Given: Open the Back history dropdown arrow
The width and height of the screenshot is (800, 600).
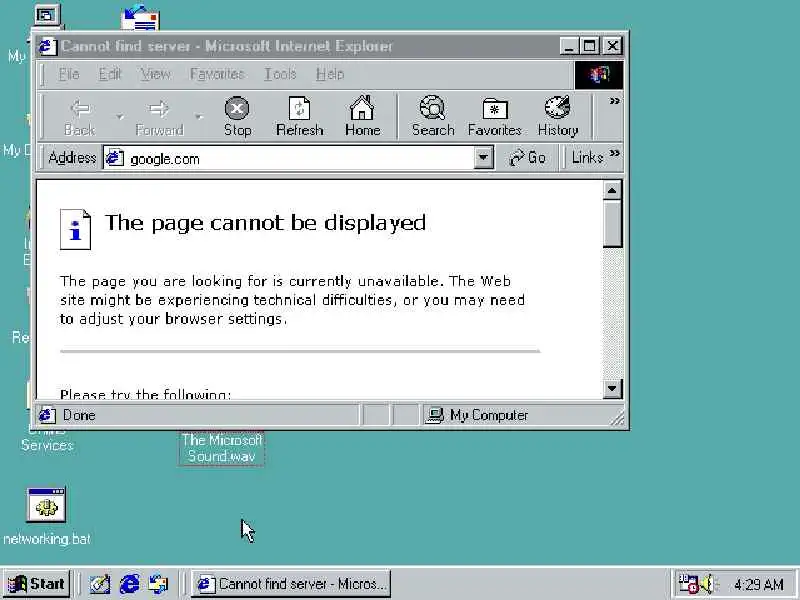Looking at the screenshot, I should click(x=119, y=117).
